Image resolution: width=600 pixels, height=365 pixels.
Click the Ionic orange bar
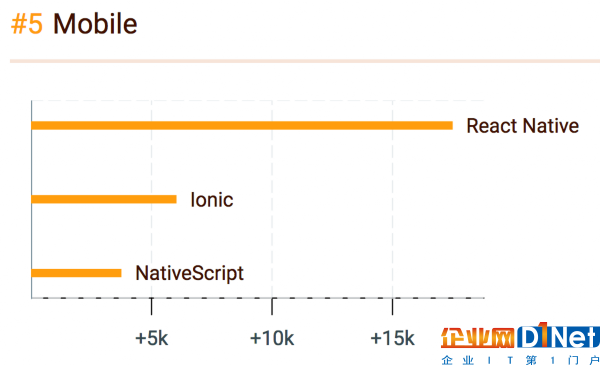click(x=104, y=199)
